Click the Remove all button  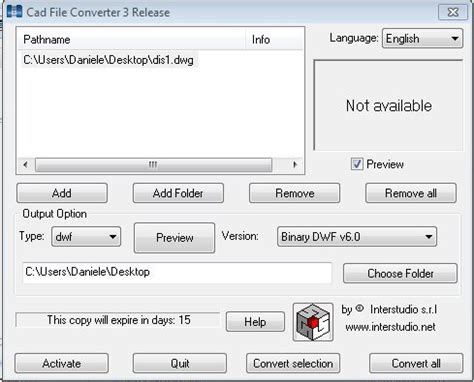point(411,193)
